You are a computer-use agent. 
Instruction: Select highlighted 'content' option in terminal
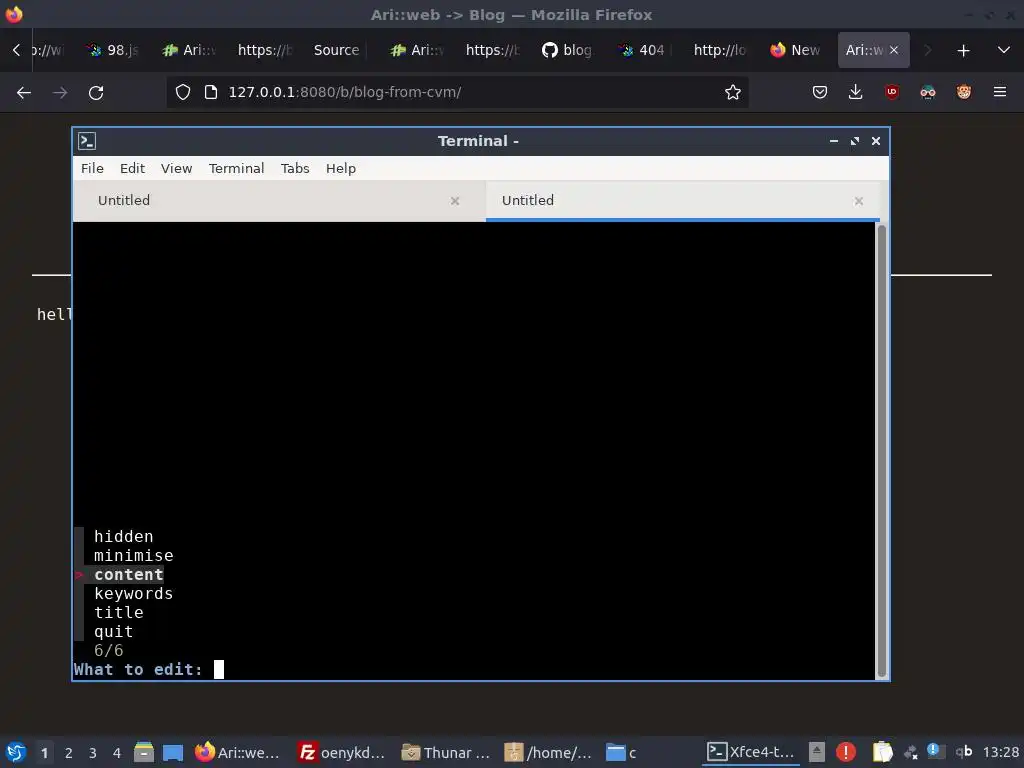(129, 575)
